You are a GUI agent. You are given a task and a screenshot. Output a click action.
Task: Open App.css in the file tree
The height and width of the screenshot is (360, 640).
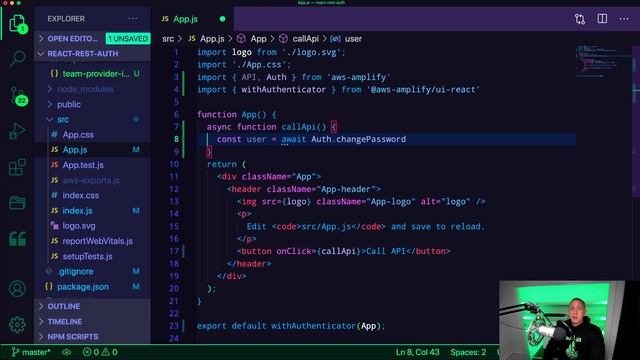point(78,135)
